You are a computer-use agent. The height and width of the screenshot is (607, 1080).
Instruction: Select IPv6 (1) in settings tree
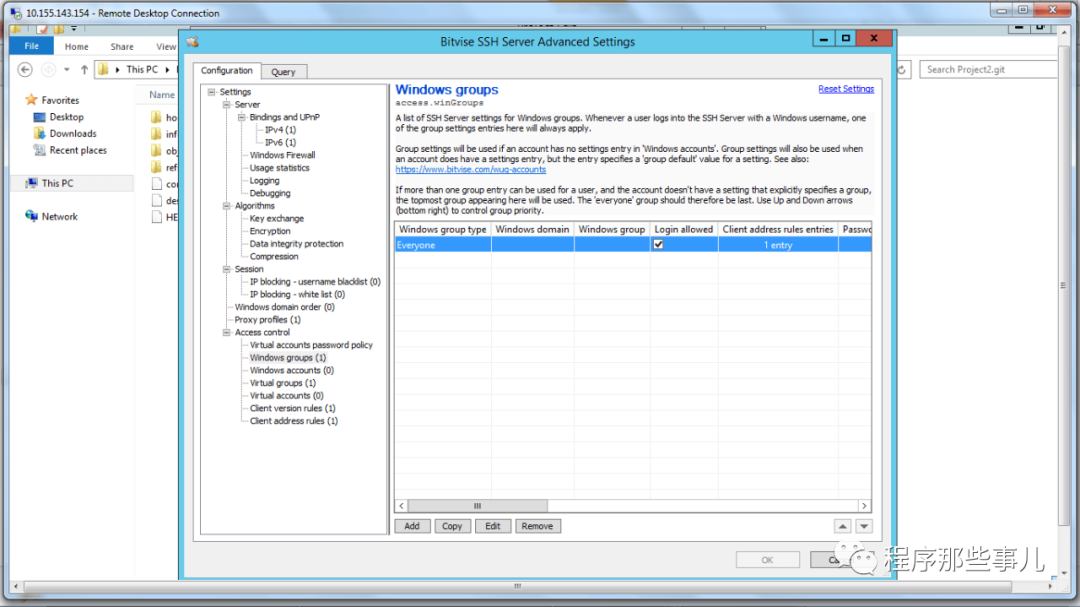[x=280, y=143]
